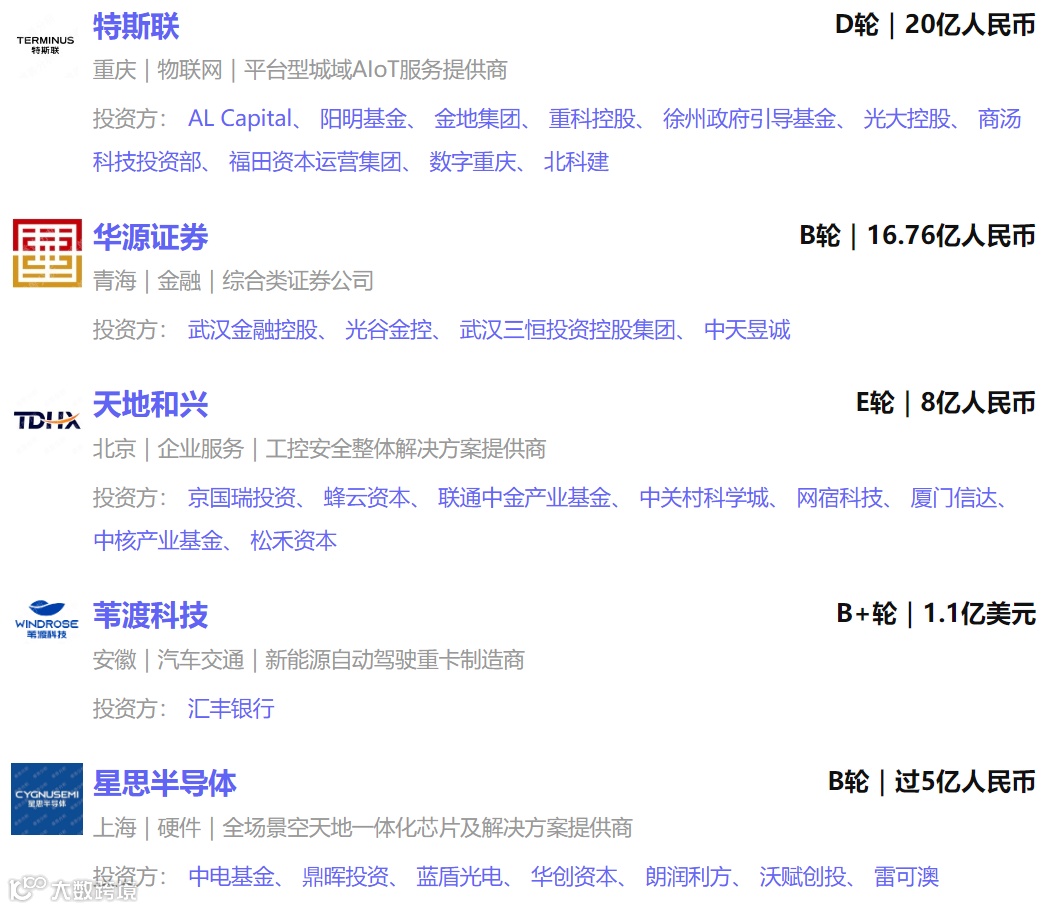Click the Windrose 苇渡科技 logo
Viewport: 1052px width, 909px height.
click(47, 619)
